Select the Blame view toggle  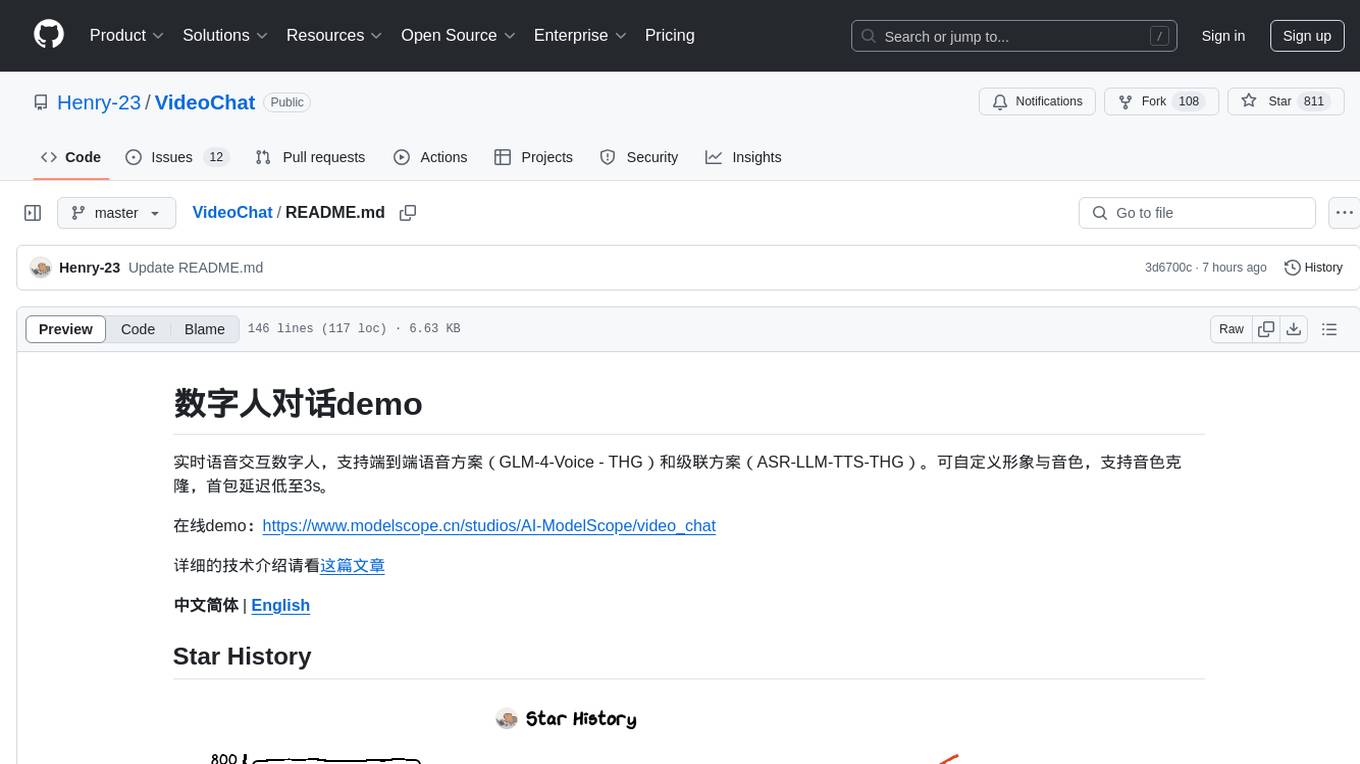point(204,329)
